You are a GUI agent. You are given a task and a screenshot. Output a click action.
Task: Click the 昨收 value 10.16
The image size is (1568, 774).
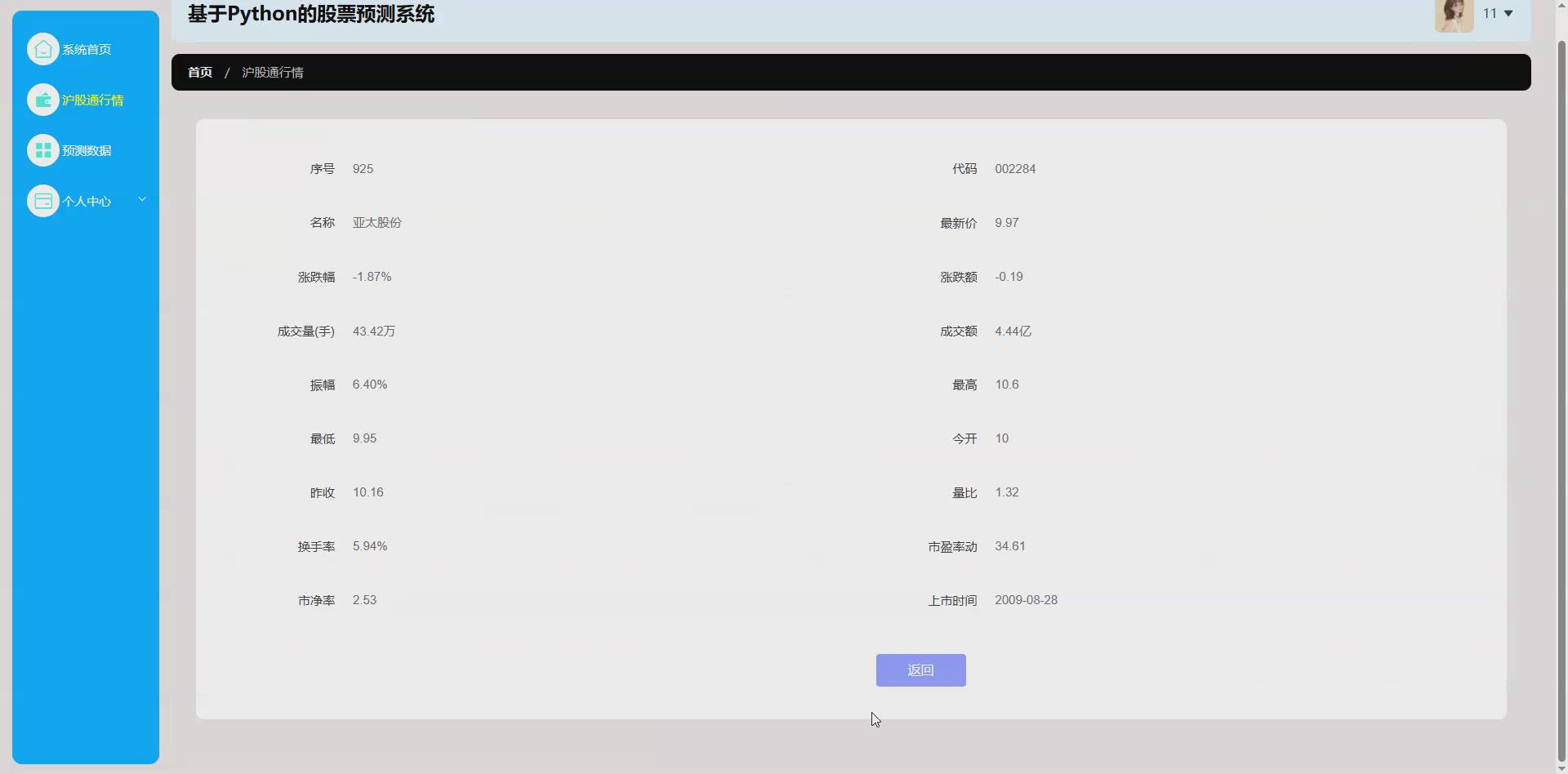point(368,492)
